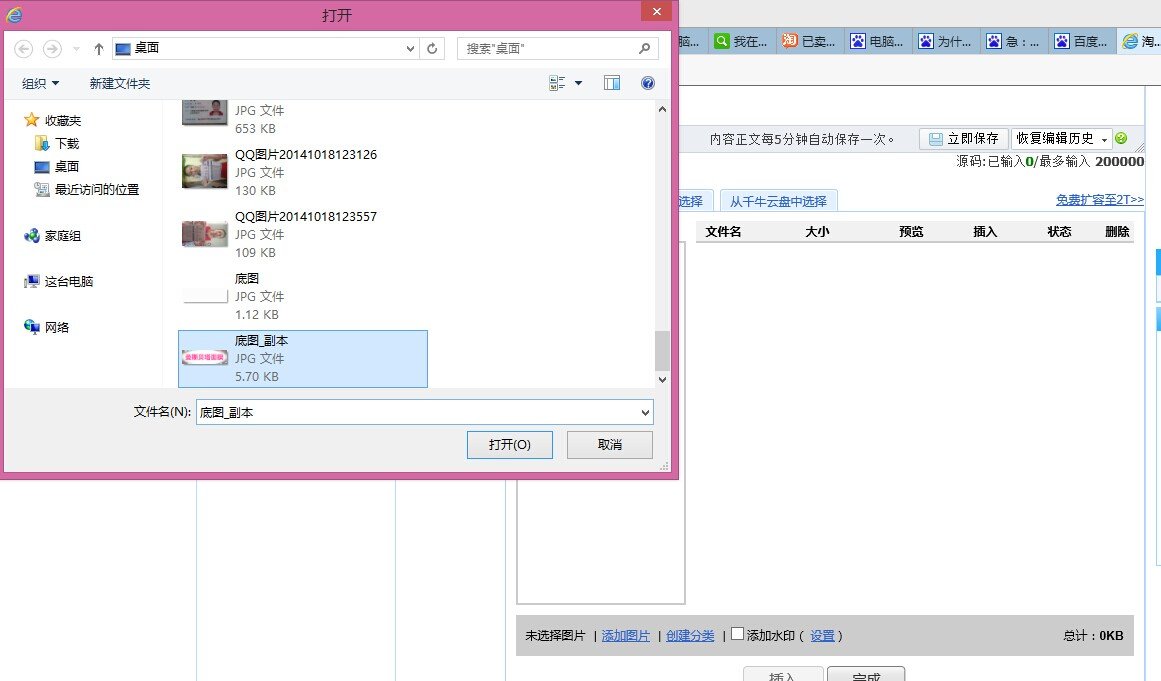
Task: Go up one folder level
Action: tap(98, 48)
